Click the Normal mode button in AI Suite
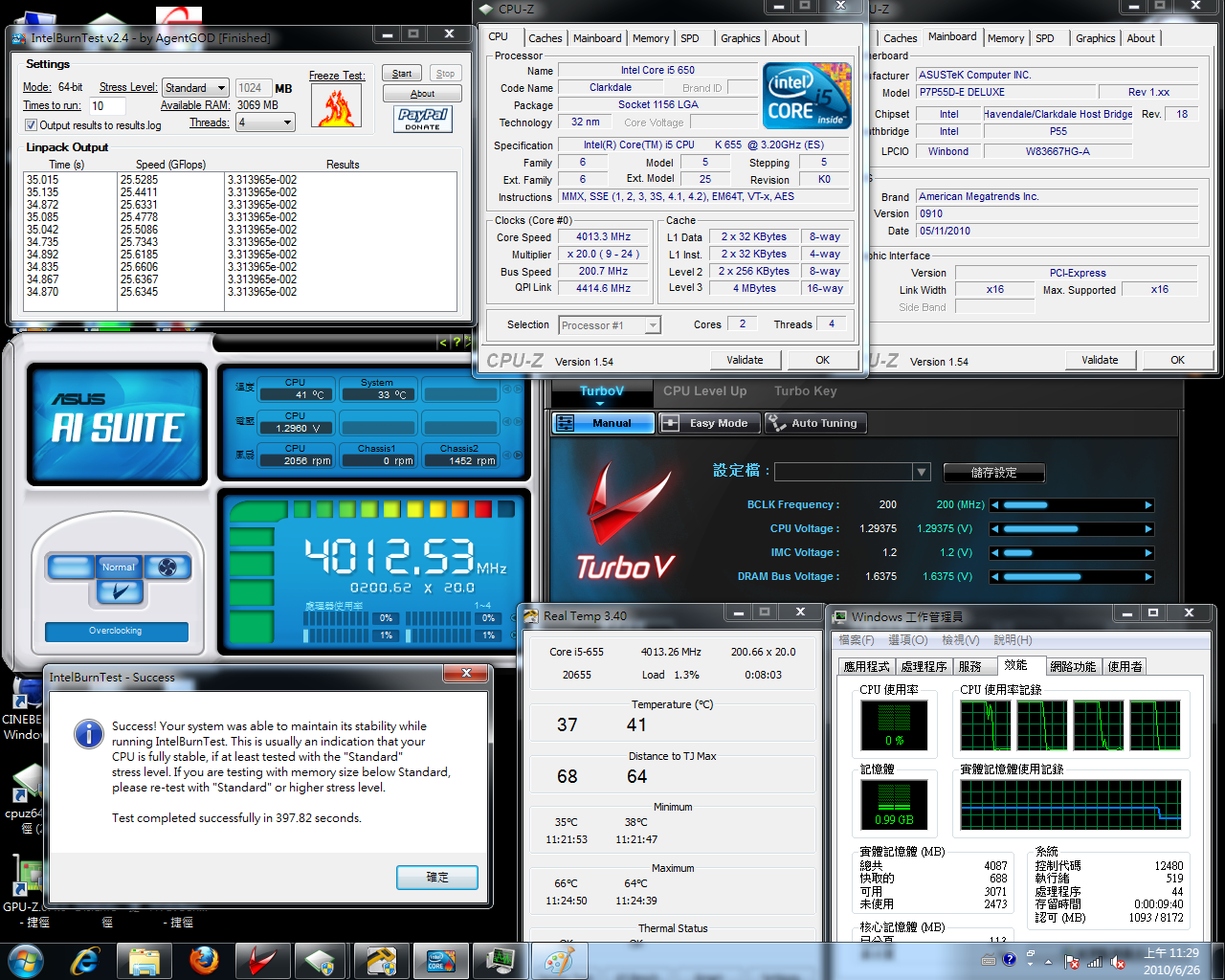Screen dimensions: 1225x980 point(119,568)
